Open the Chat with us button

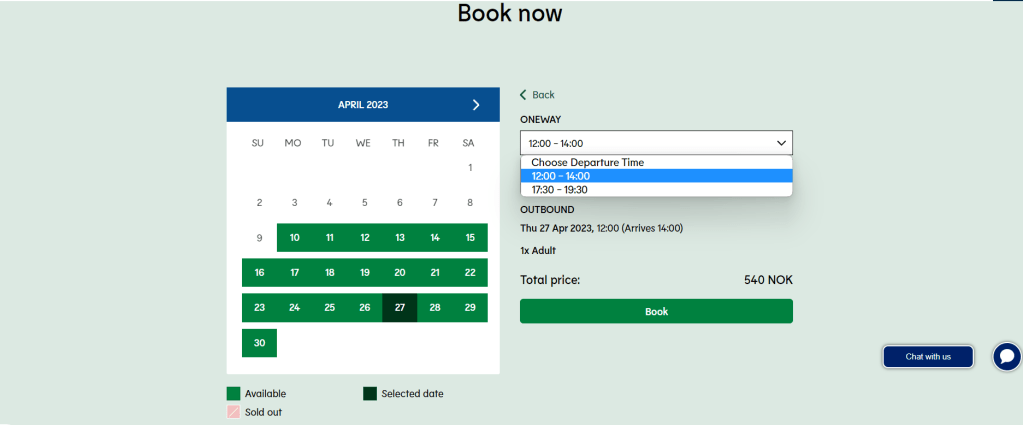point(928,357)
